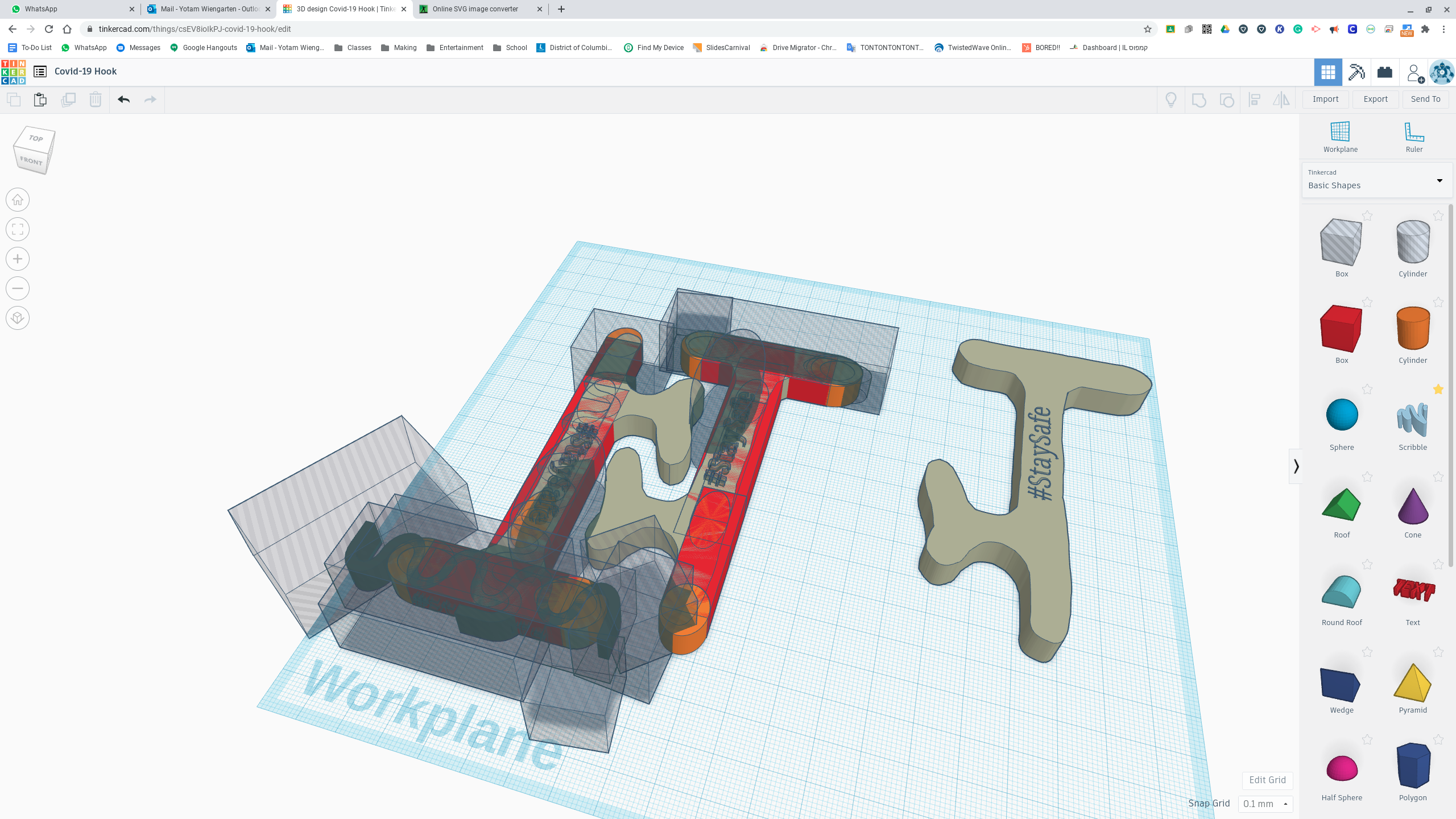Click the Align tool icon
This screenshot has height=819, width=1456.
pos(1255,100)
